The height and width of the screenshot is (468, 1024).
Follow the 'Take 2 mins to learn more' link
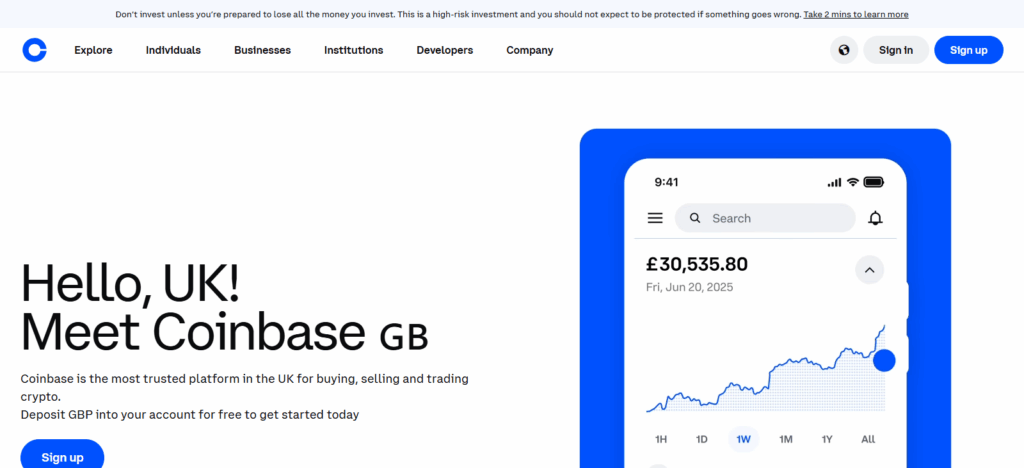tap(856, 14)
